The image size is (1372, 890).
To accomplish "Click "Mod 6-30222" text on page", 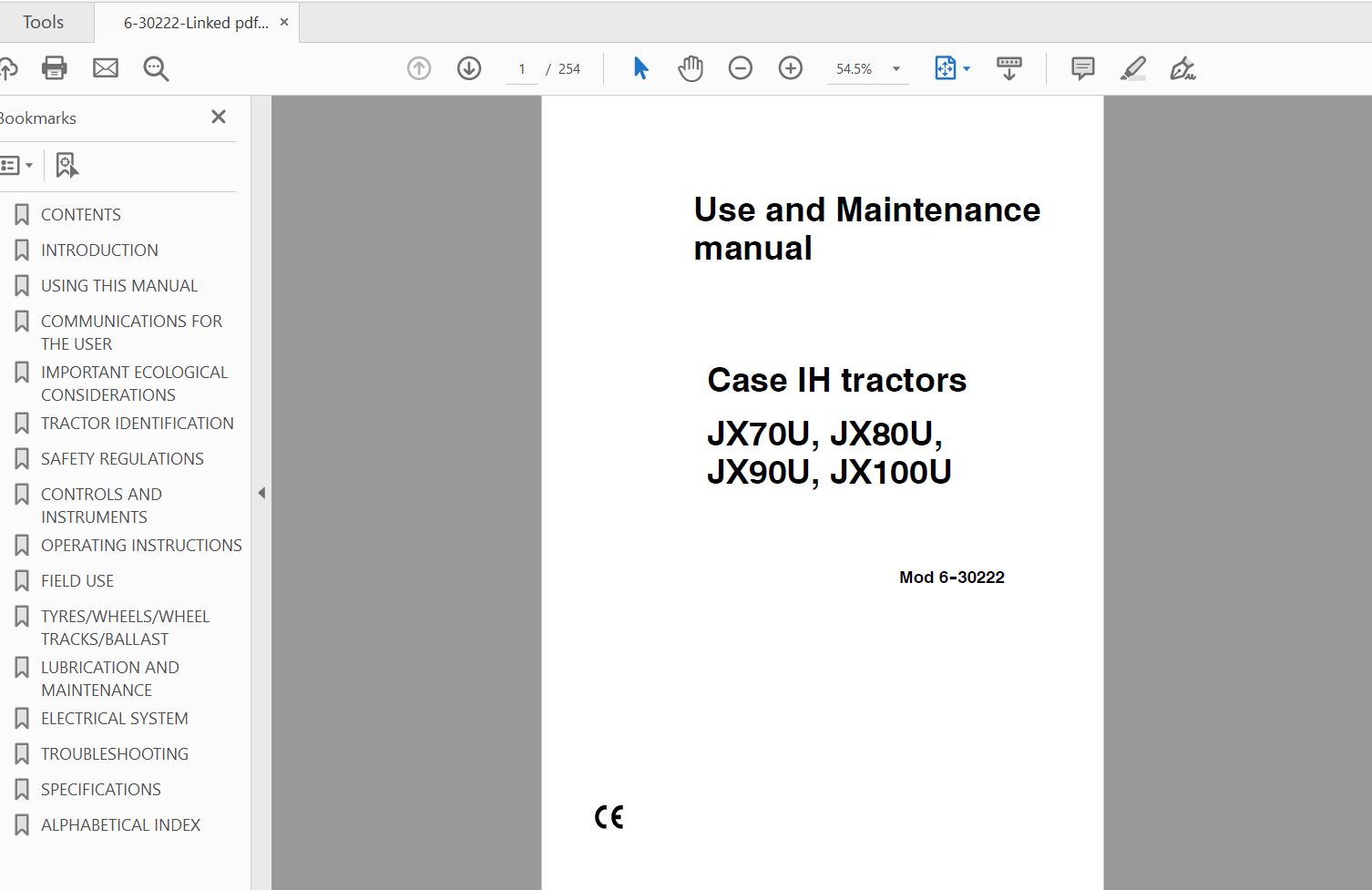I will pos(951,577).
